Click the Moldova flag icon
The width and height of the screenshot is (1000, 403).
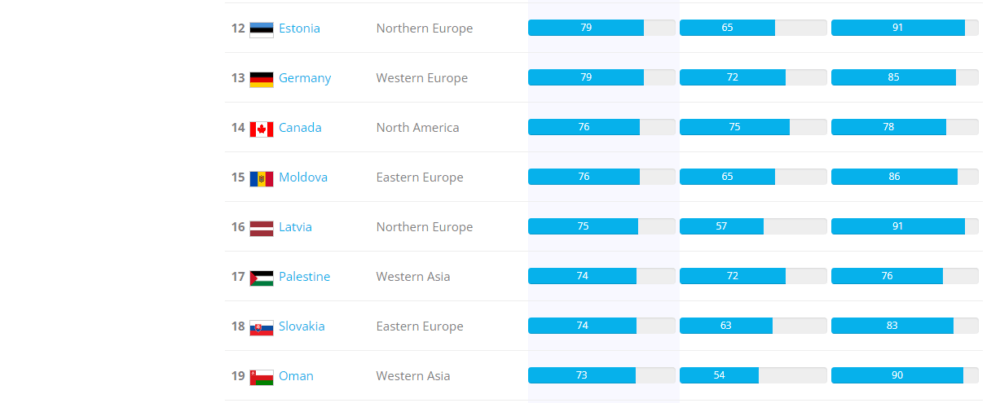261,178
